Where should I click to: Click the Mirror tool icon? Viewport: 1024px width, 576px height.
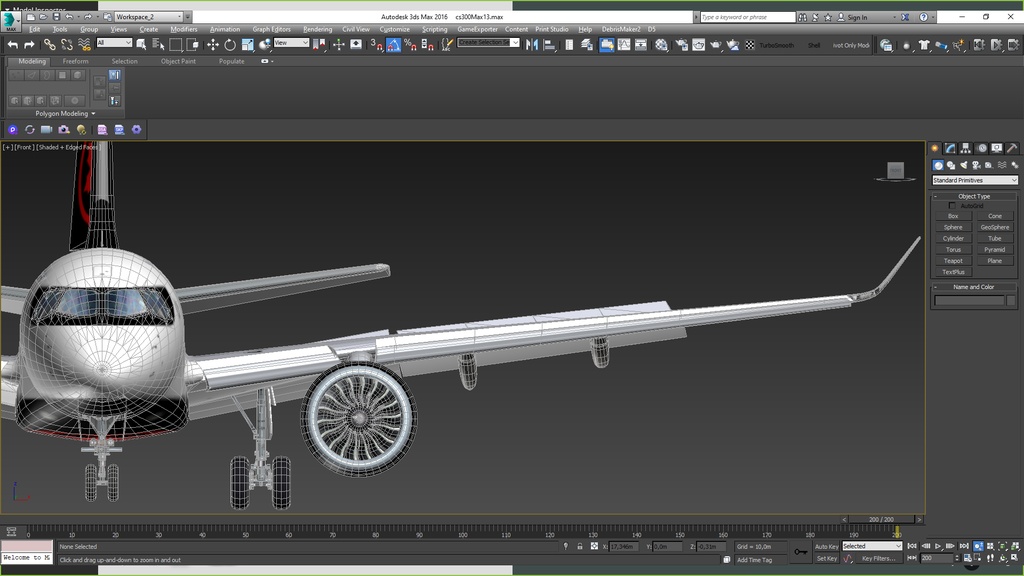pos(532,44)
